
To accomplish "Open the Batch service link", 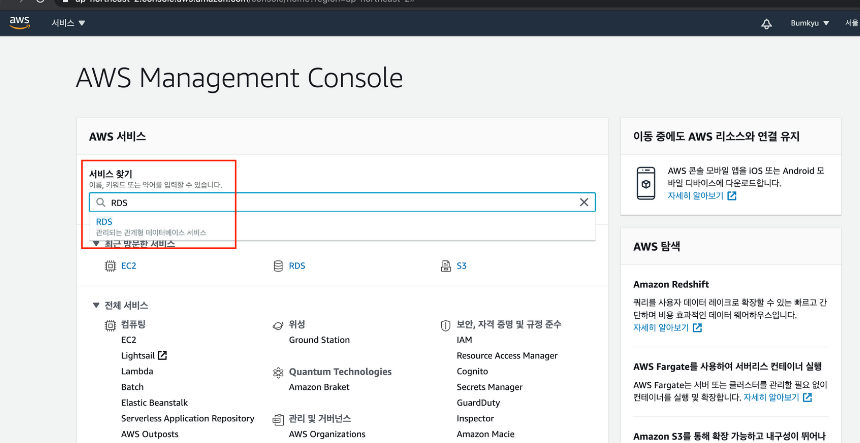I will (132, 387).
